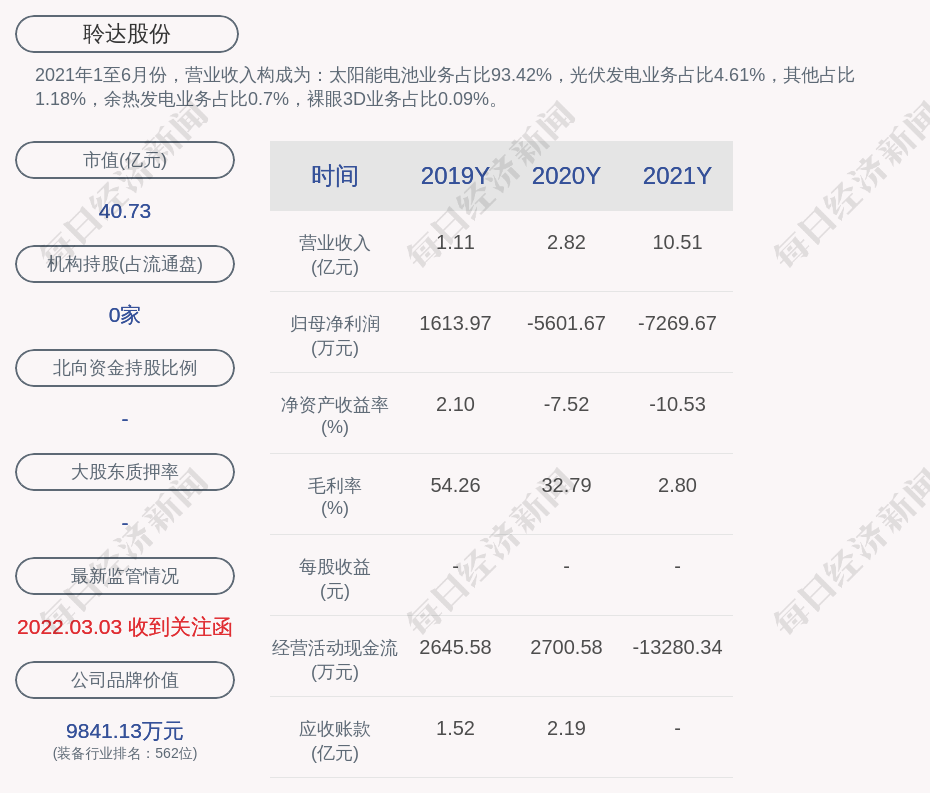
Task: Click gross margin value 32.79
Action: point(566,485)
